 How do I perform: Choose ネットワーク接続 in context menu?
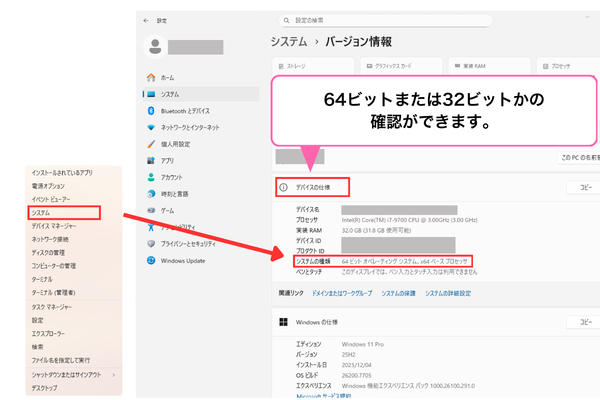tap(74, 239)
